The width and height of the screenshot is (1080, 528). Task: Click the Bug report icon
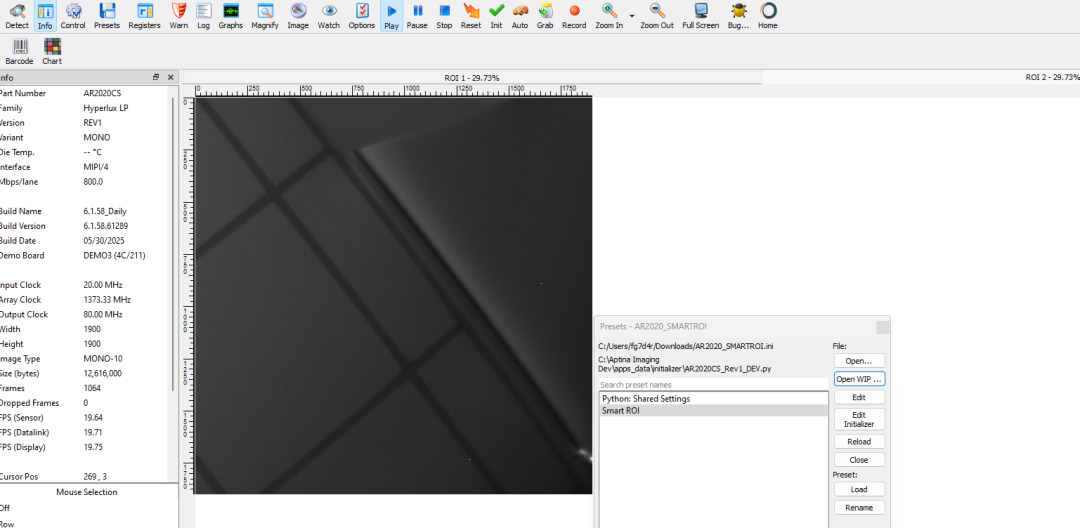[x=738, y=16]
